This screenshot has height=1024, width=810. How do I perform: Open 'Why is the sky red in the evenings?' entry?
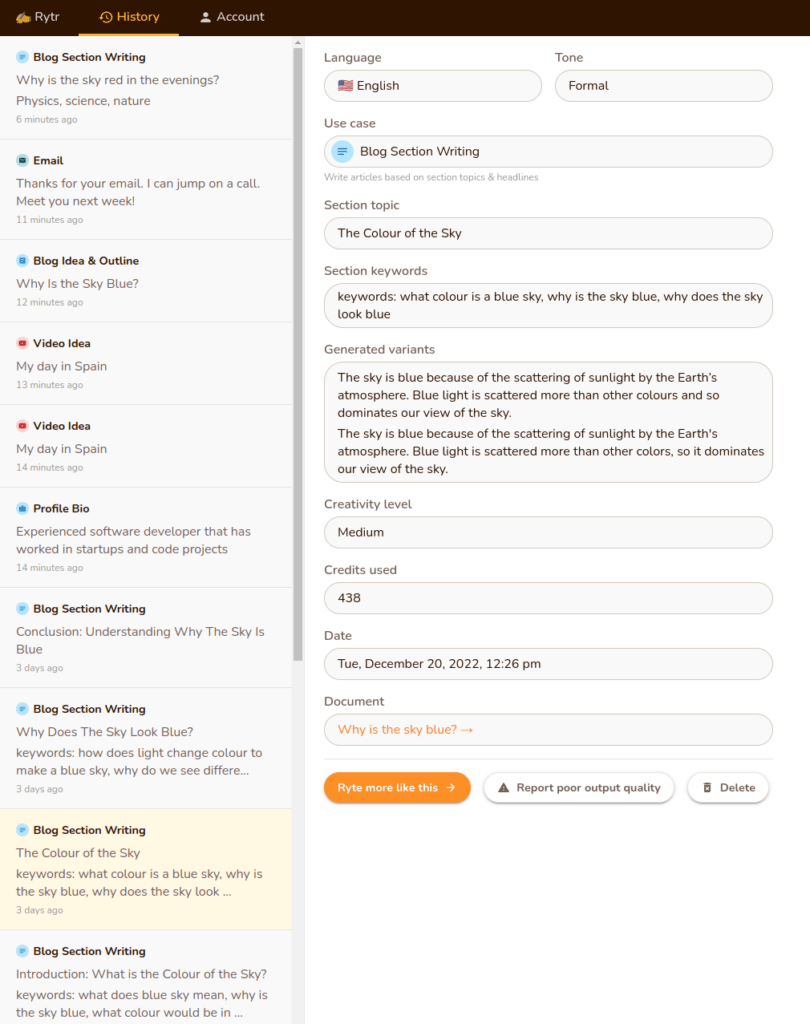[x=146, y=88]
